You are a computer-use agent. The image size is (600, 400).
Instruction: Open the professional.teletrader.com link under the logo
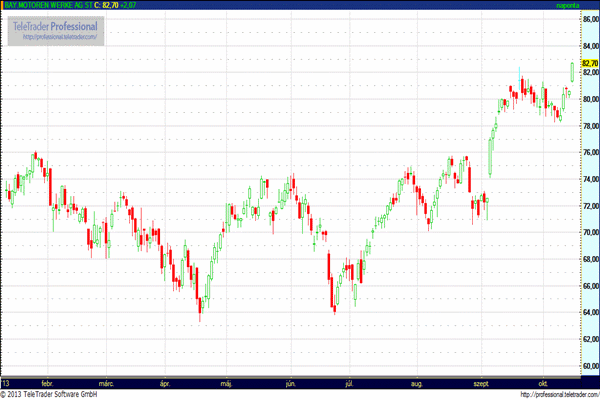[x=56, y=37]
